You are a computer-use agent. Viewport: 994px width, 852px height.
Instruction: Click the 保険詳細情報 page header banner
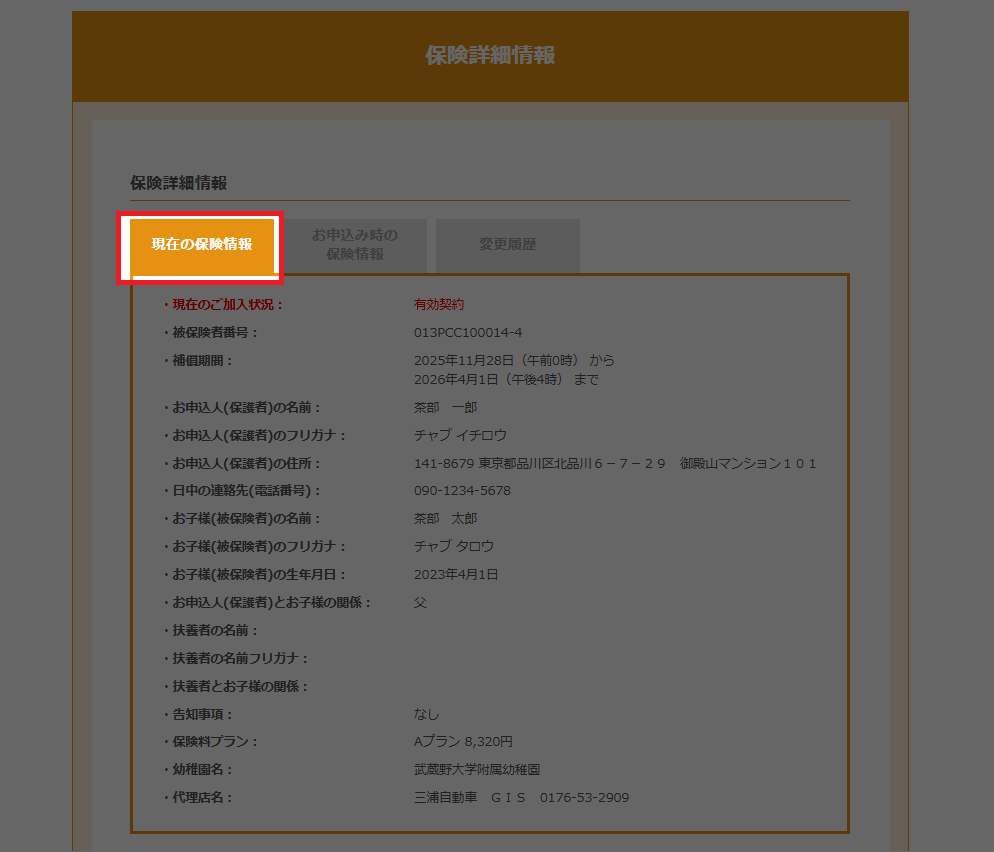click(490, 56)
